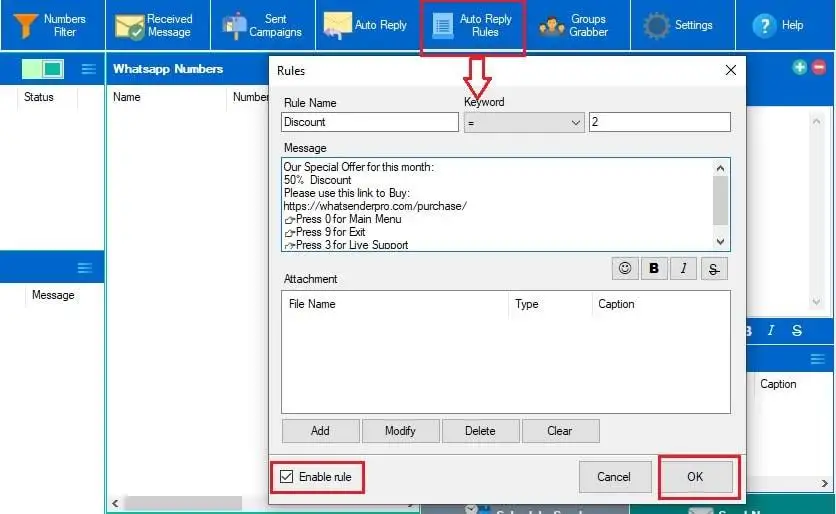Viewport: 836px width, 514px height.
Task: Click the green plus add icon
Action: [x=799, y=67]
